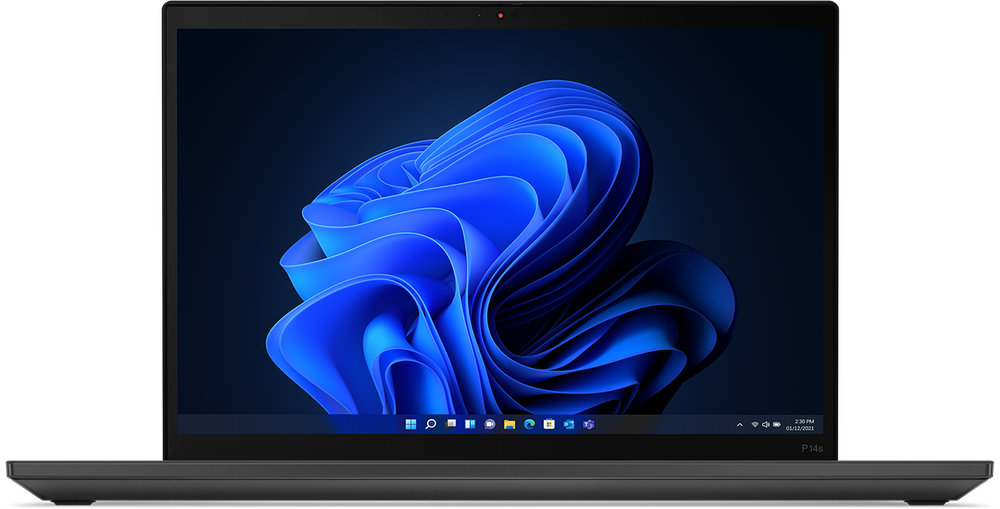Launch File Explorer from taskbar

coord(510,424)
